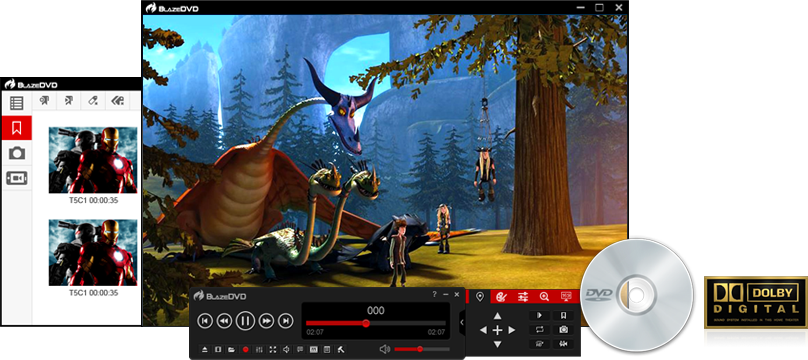Switch to the video adjustment sliders tab
Image resolution: width=808 pixels, height=360 pixels.
(523, 297)
